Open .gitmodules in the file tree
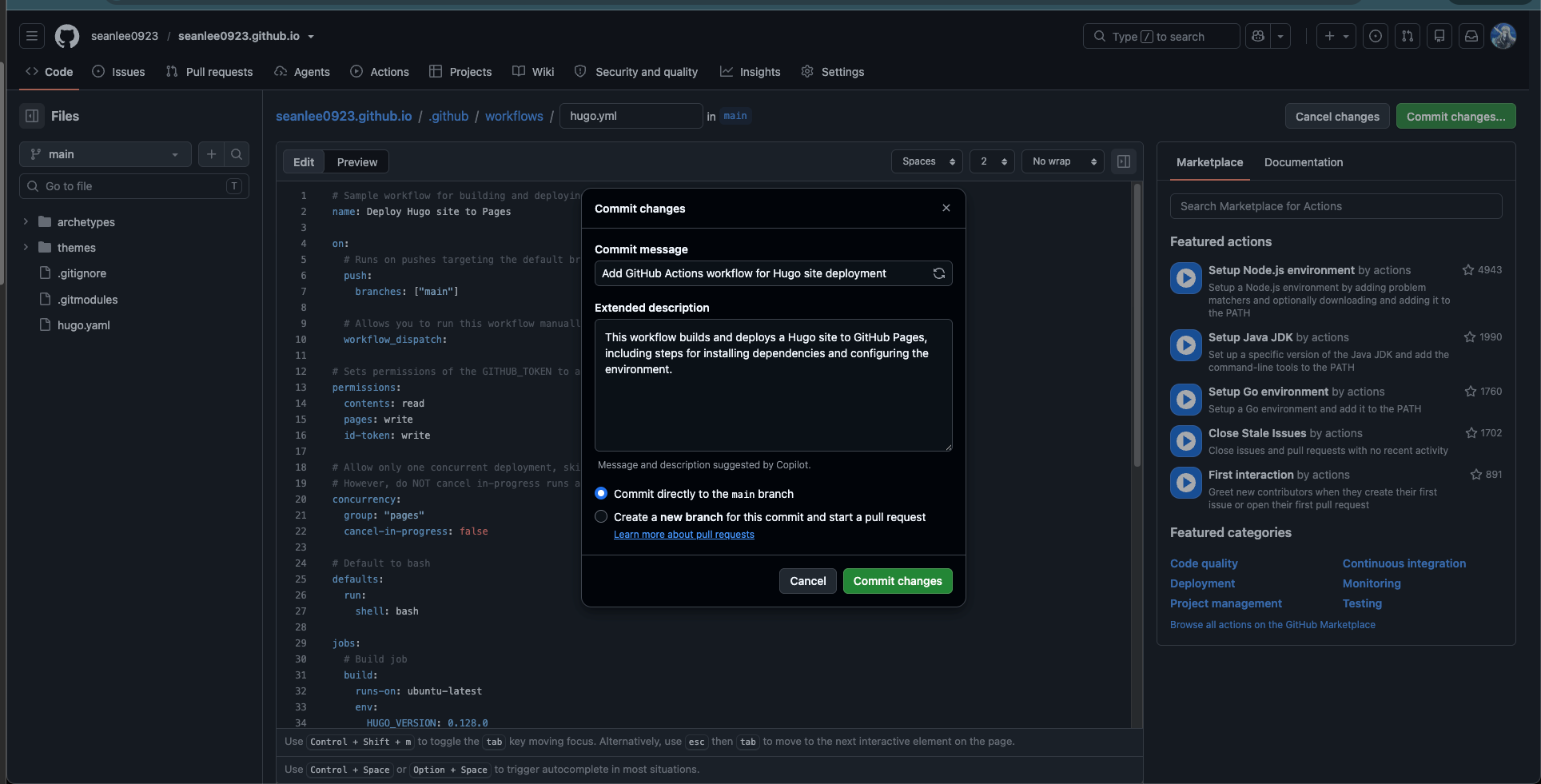Screen dimensions: 1541x784 pos(87,300)
